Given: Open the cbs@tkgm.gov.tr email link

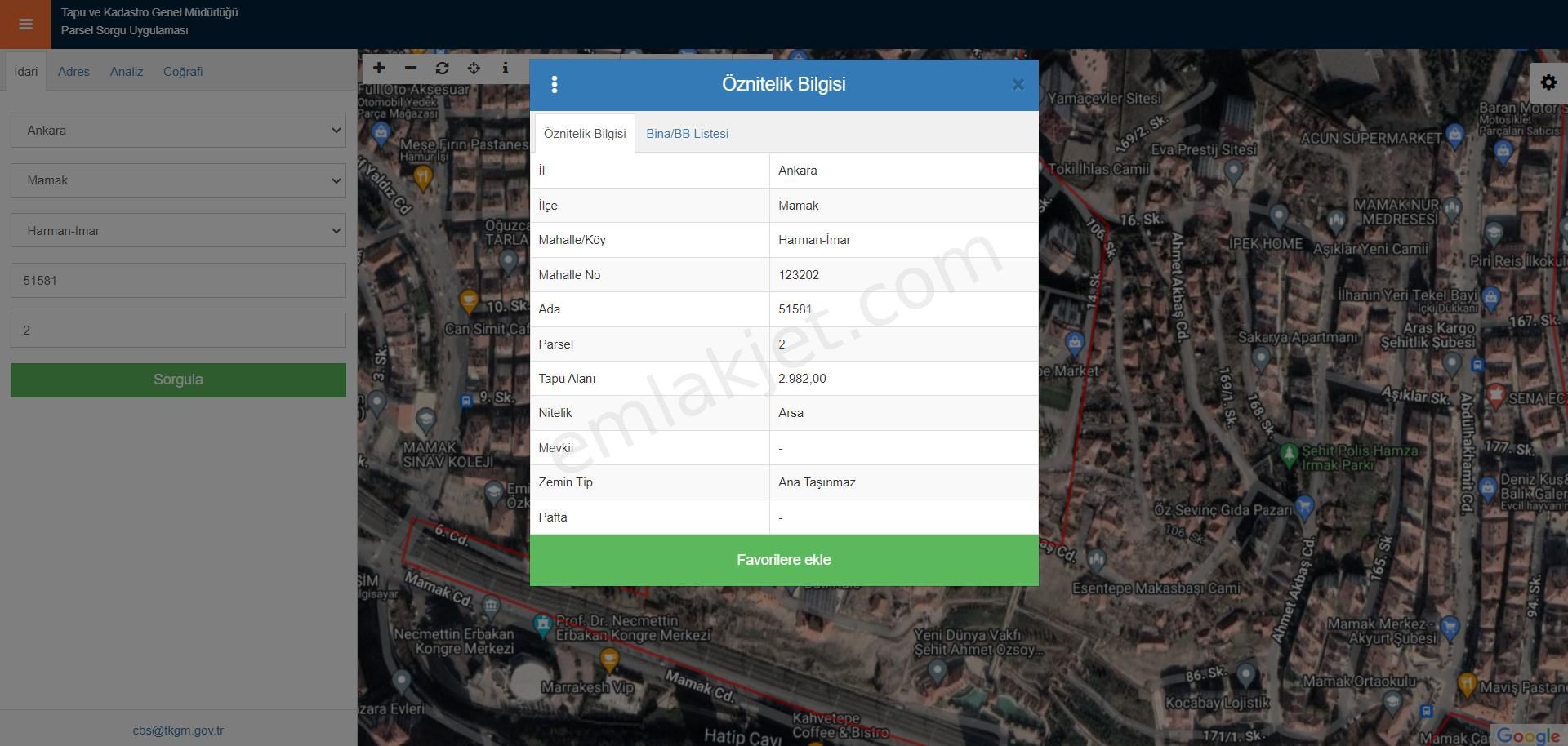Looking at the screenshot, I should 178,730.
